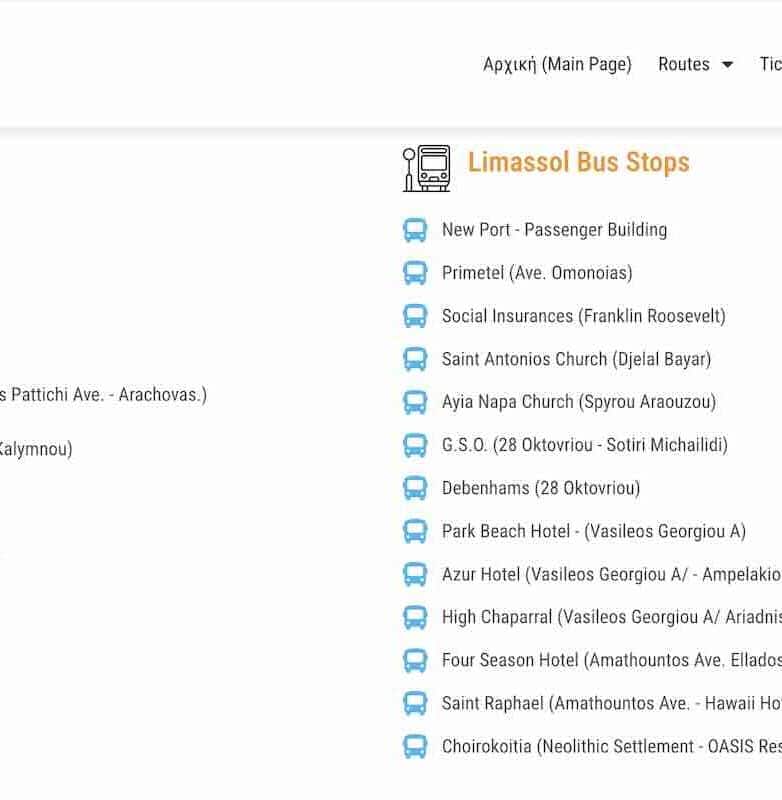Click bus icon beside Primetel stop

[x=415, y=273]
